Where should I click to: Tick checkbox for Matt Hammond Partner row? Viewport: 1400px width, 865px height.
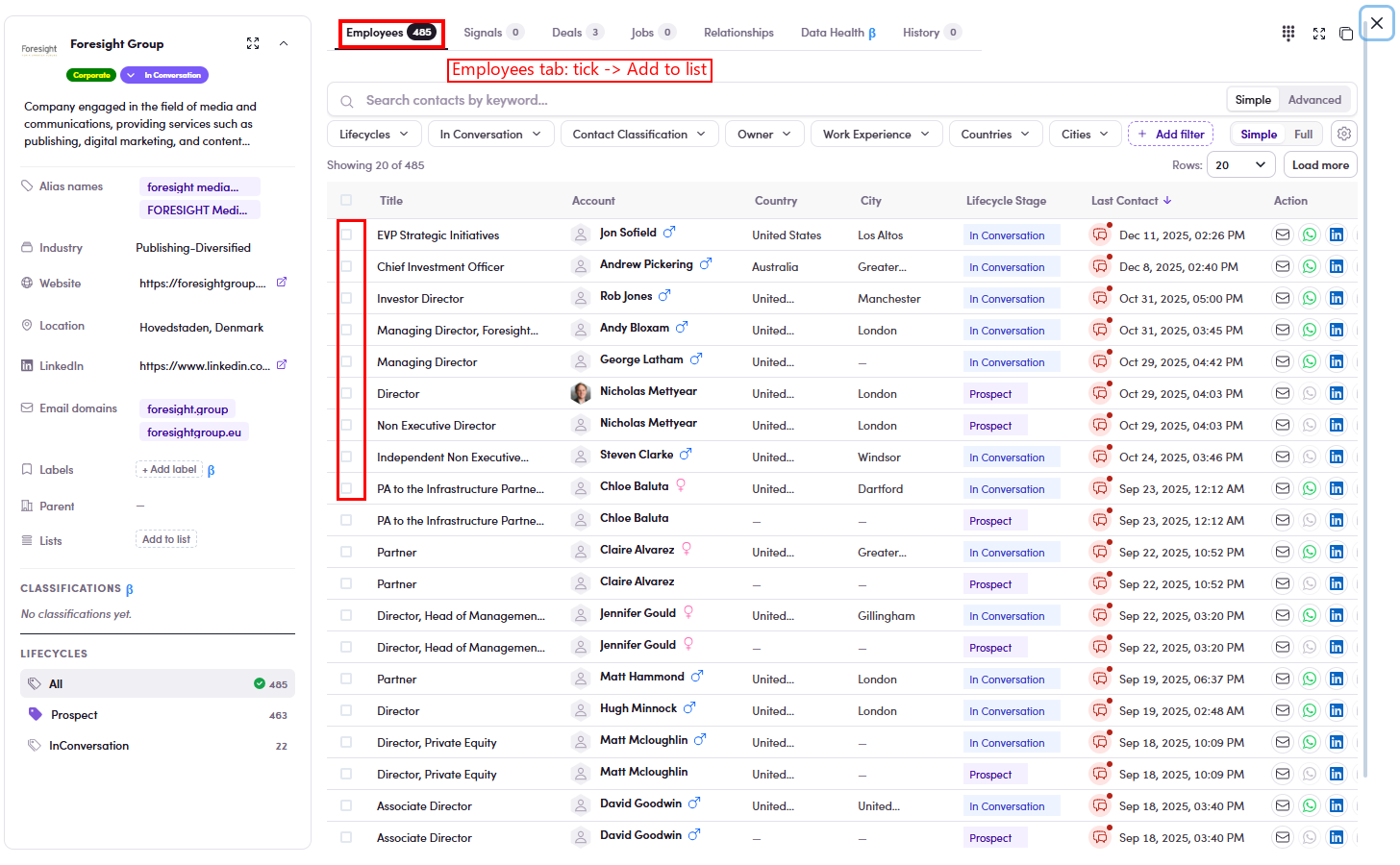point(346,679)
